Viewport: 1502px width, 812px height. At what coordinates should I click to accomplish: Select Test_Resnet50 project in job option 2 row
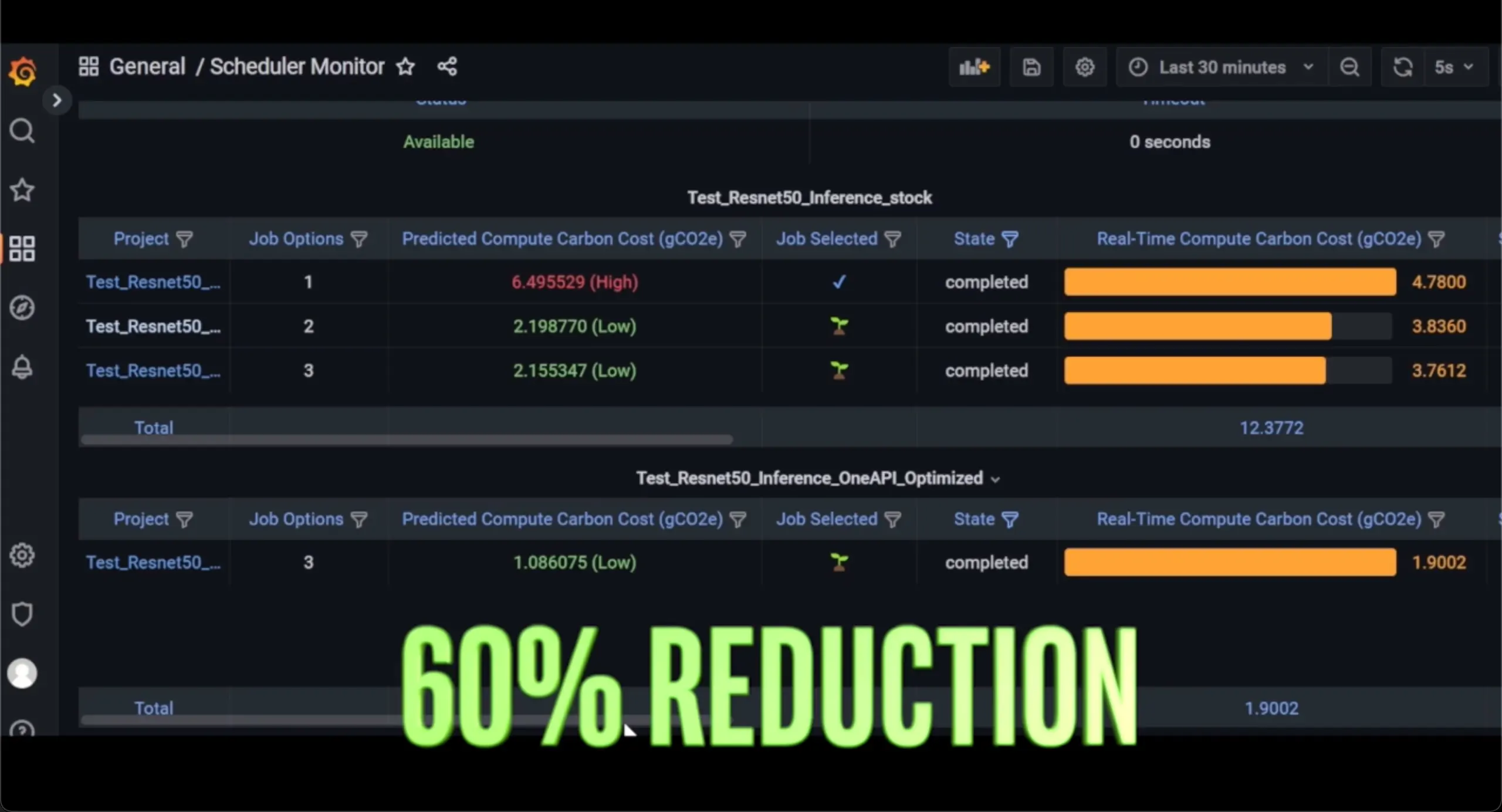153,326
